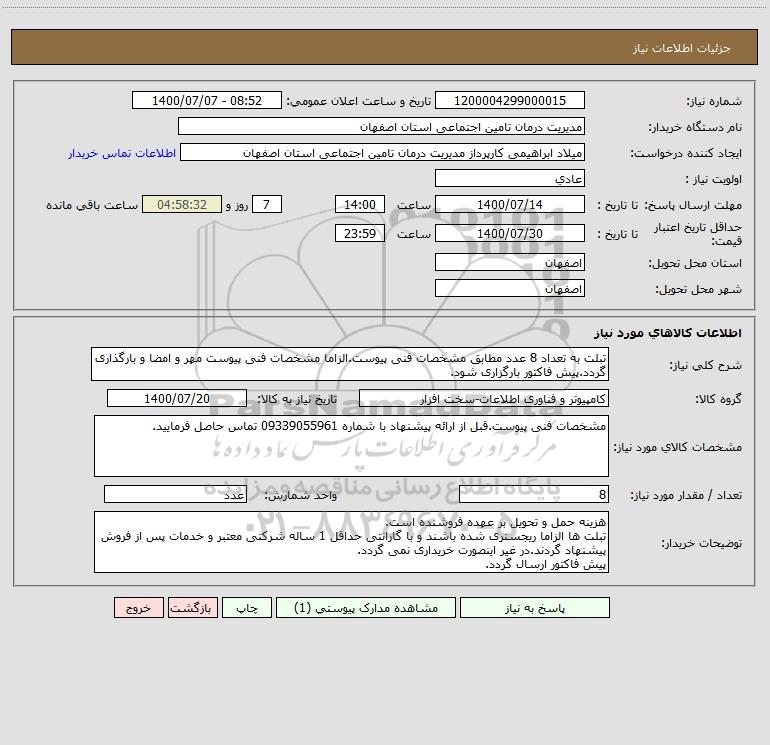The image size is (770, 745).
Task: Click the استان محل تحویل label
Action: tap(695, 264)
